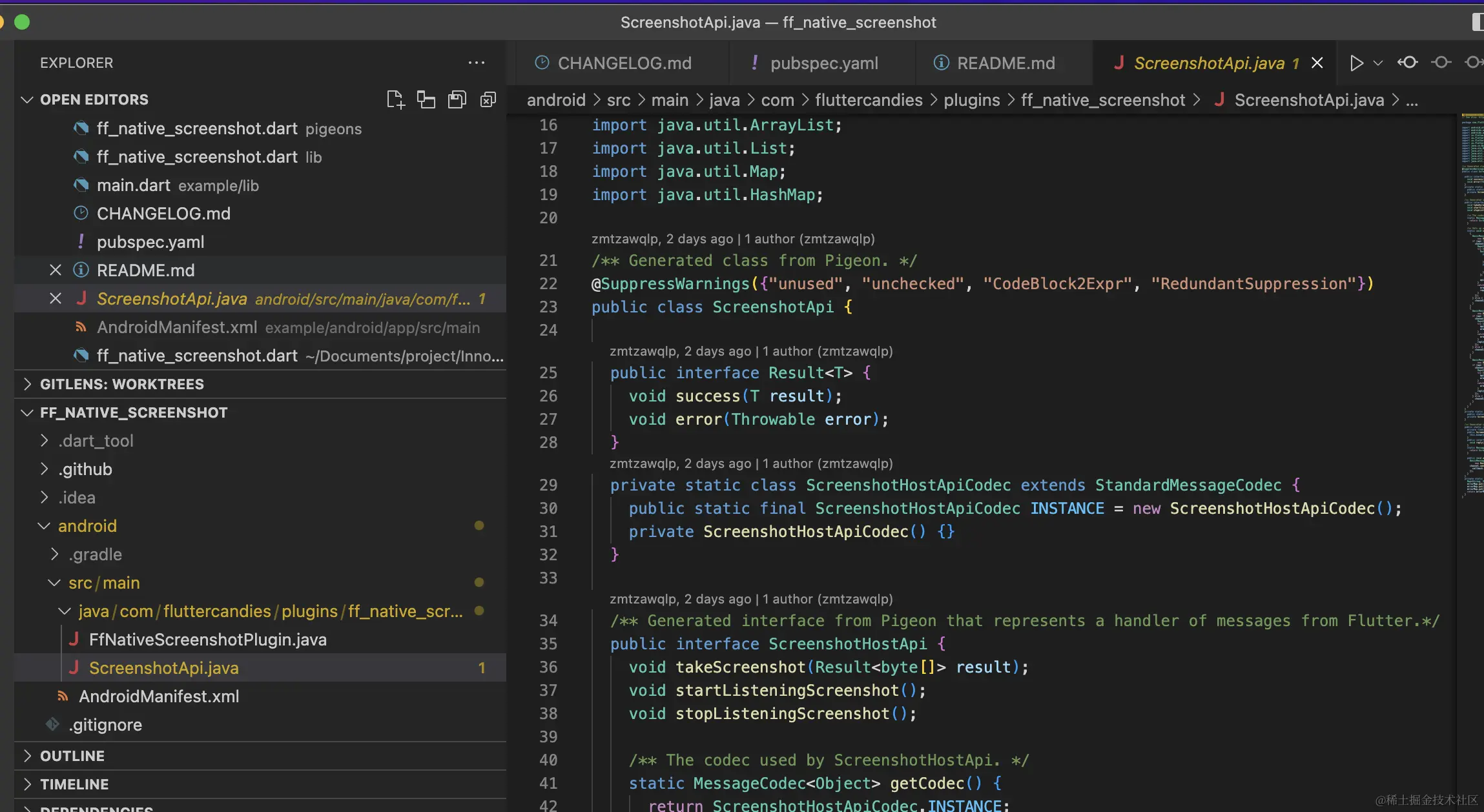The width and height of the screenshot is (1484, 812).
Task: Close ScreenshotApi.java in Open Editors
Action: 56,299
